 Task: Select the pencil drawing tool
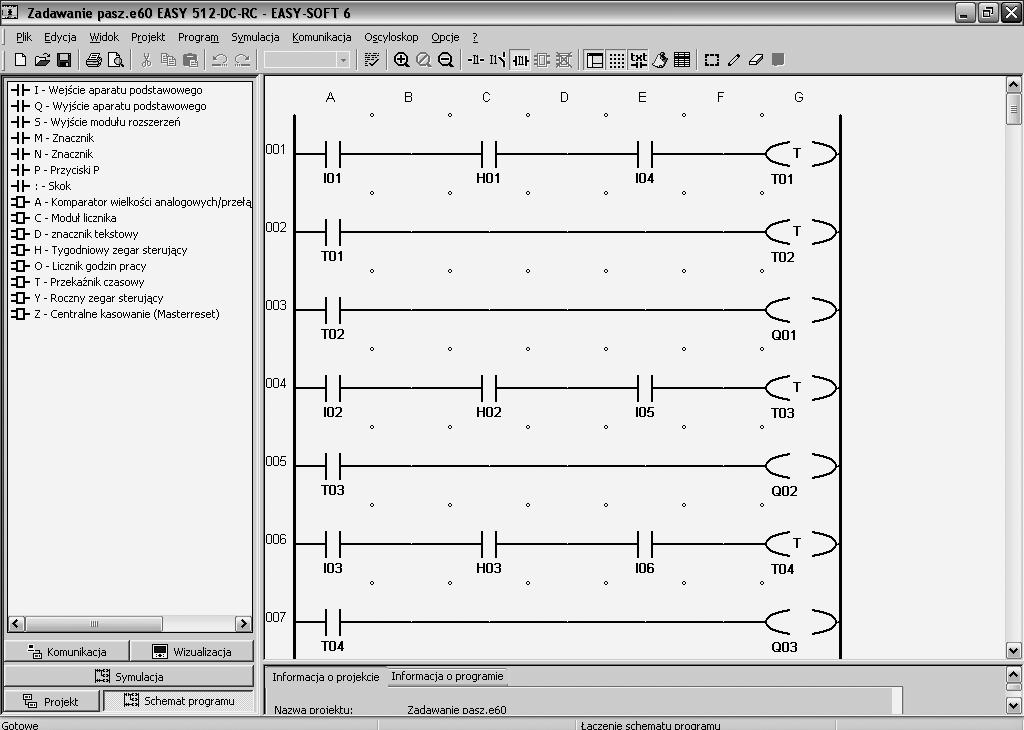pyautogui.click(x=734, y=60)
